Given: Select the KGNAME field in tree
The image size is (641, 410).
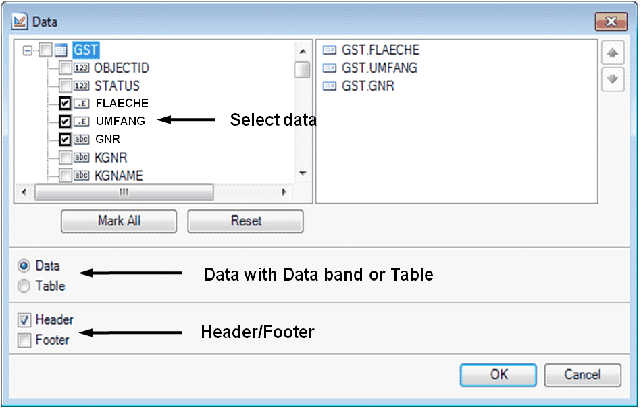Looking at the screenshot, I should point(118,175).
